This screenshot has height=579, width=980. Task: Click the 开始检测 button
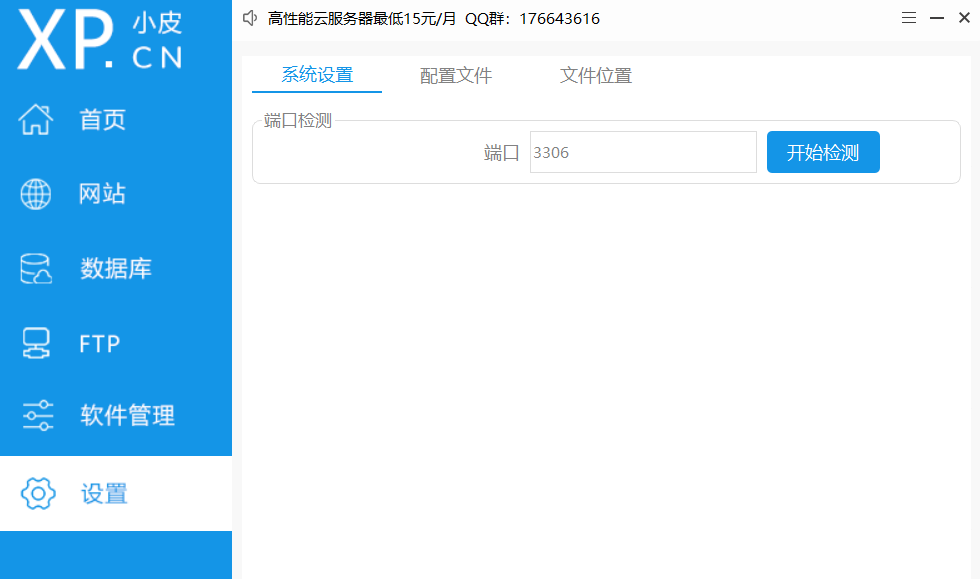point(823,152)
